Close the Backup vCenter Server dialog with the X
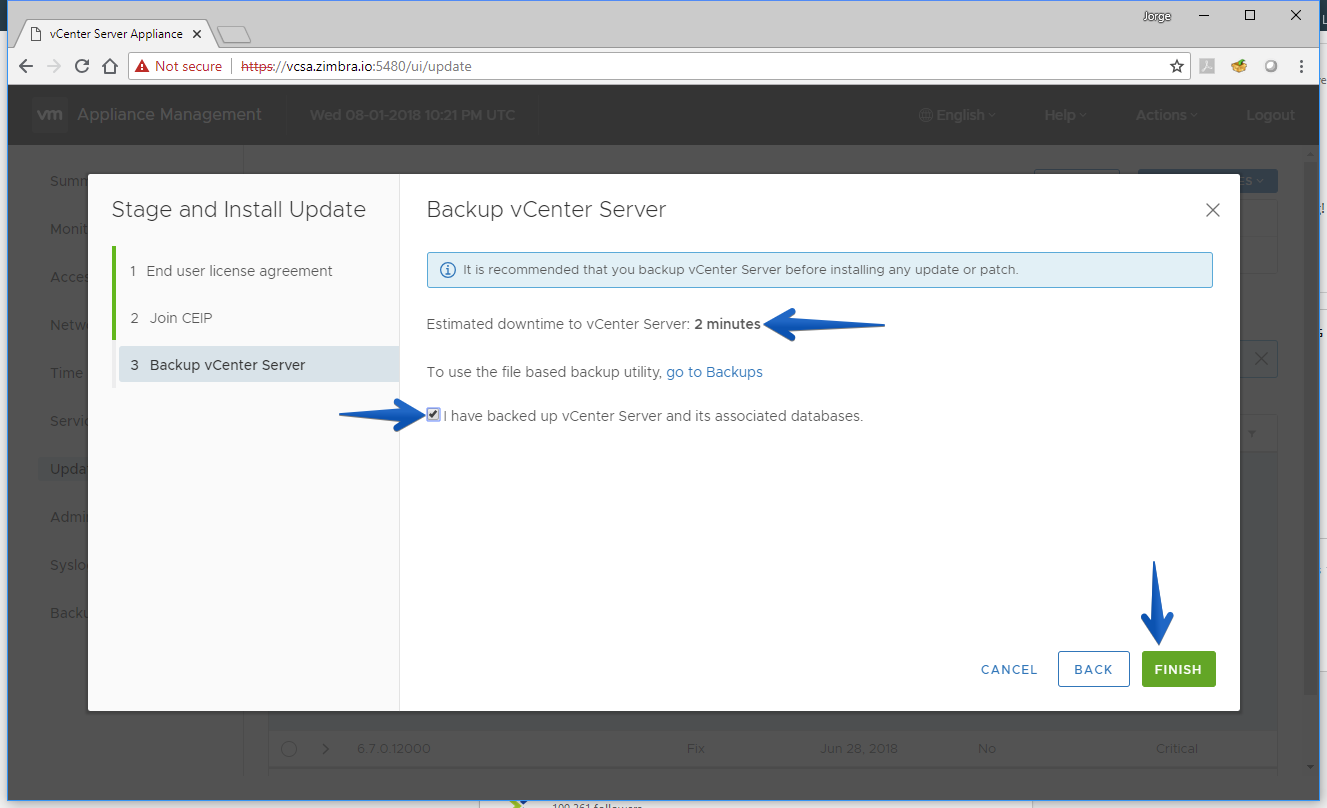 point(1213,210)
